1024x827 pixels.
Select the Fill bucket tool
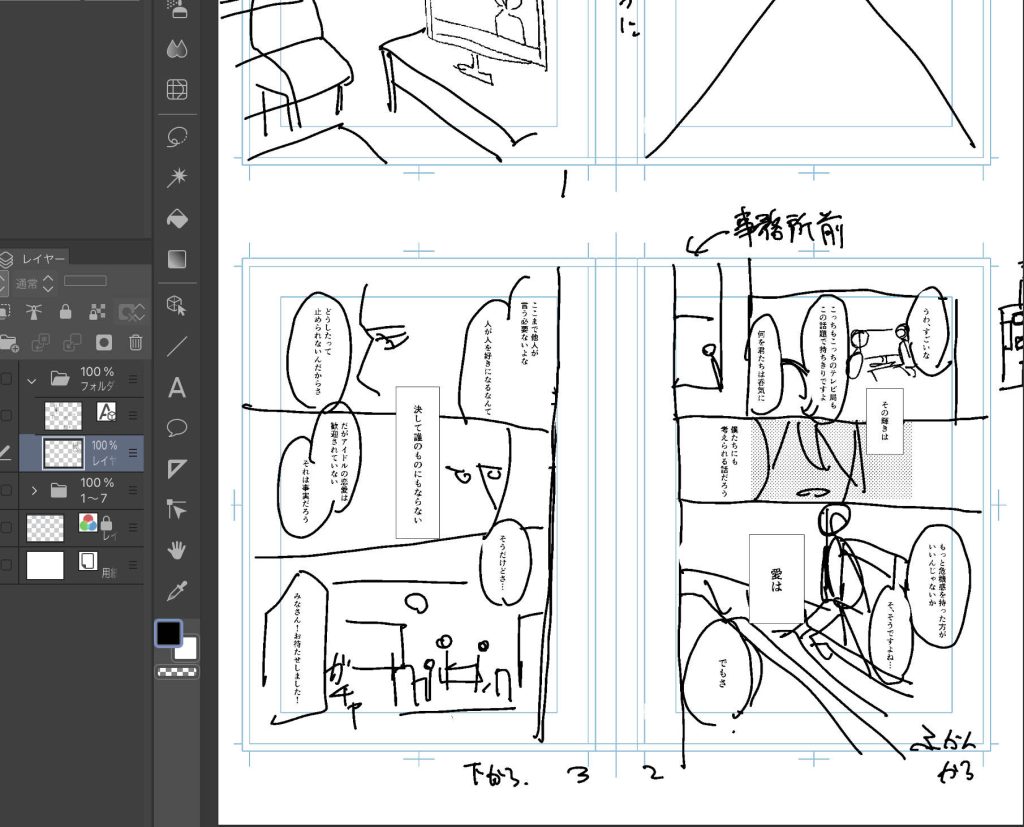pyautogui.click(x=177, y=219)
